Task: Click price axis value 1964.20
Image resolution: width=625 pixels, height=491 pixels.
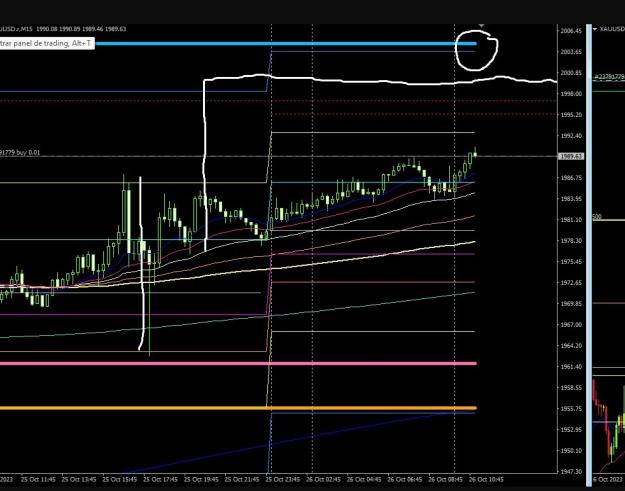Action: click(571, 346)
